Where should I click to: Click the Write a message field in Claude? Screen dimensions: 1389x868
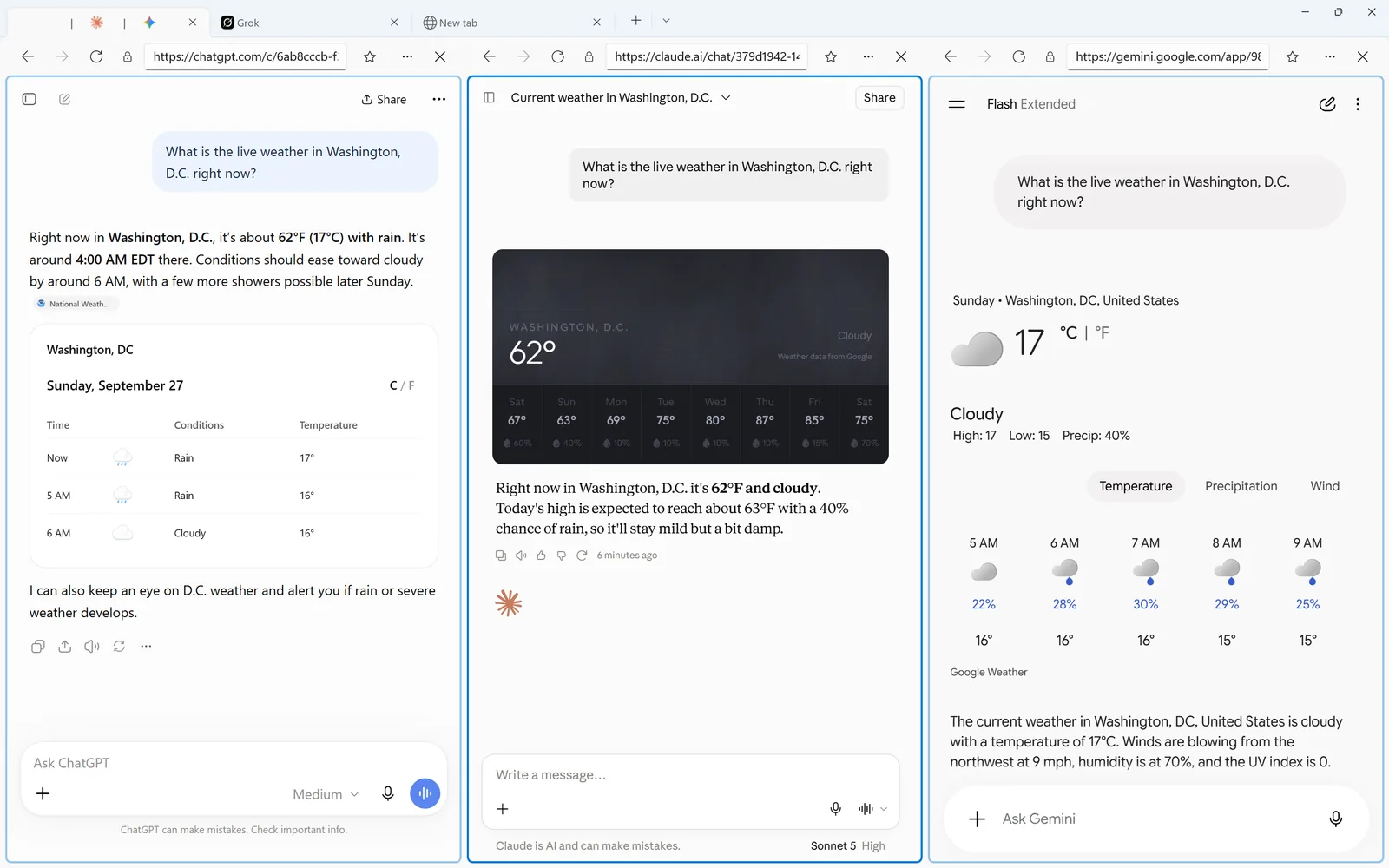click(x=690, y=775)
